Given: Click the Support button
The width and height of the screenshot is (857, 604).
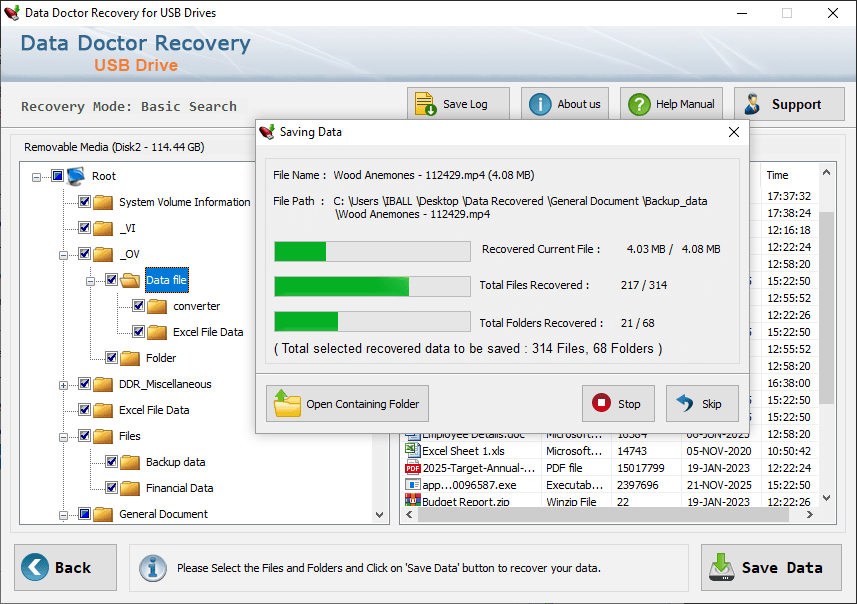Looking at the screenshot, I should [789, 104].
